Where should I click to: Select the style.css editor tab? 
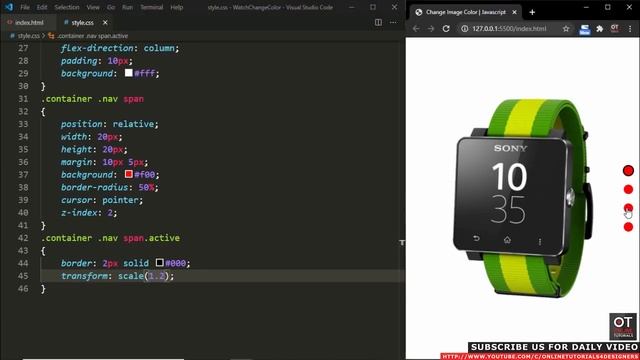point(82,22)
